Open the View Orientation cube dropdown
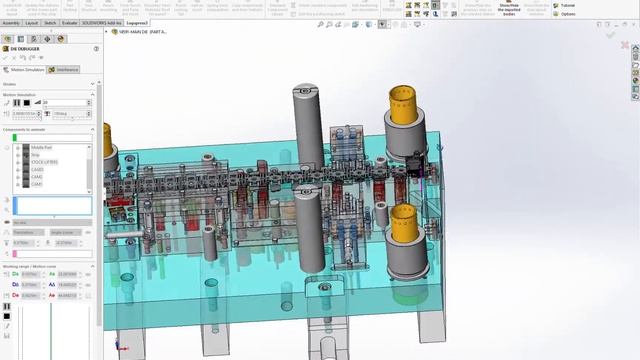 pyautogui.click(x=356, y=24)
